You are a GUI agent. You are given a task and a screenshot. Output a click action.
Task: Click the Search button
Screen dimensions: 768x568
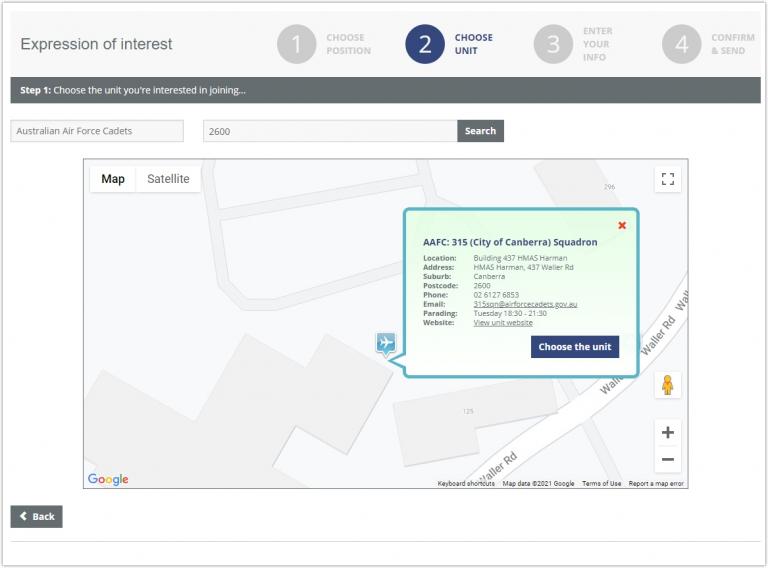point(480,131)
